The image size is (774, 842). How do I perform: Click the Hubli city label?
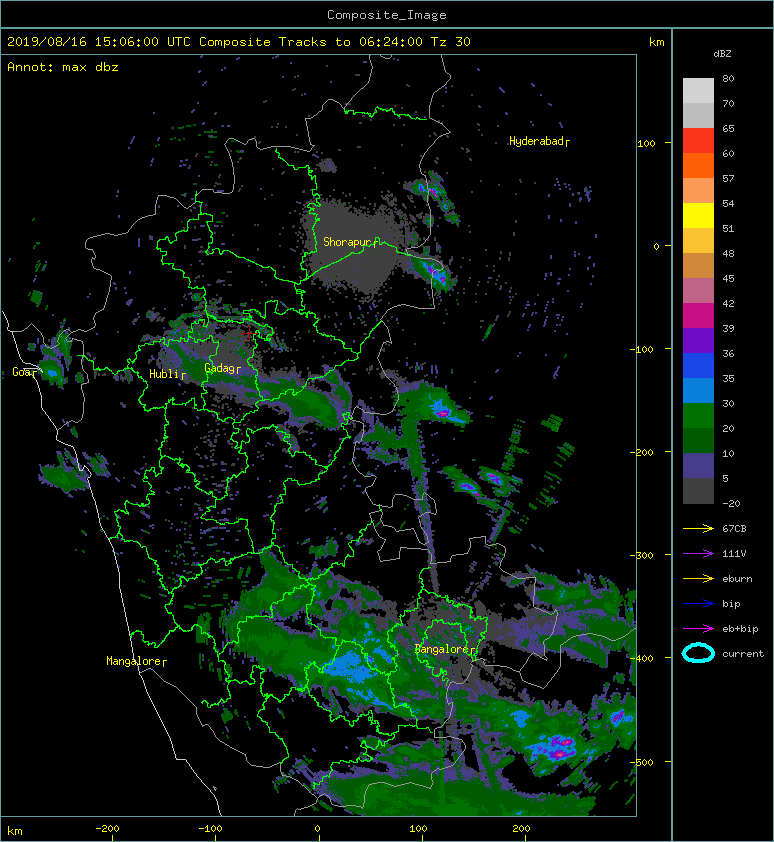click(167, 374)
